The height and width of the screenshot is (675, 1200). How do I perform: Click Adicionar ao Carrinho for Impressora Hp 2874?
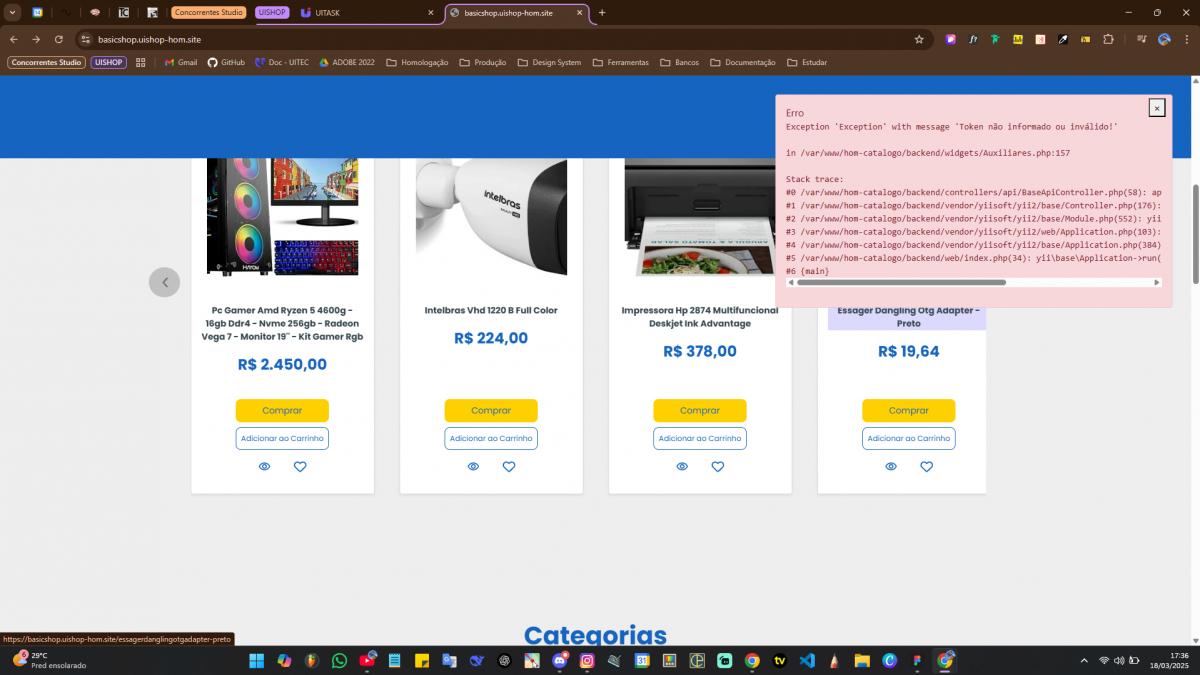700,439
